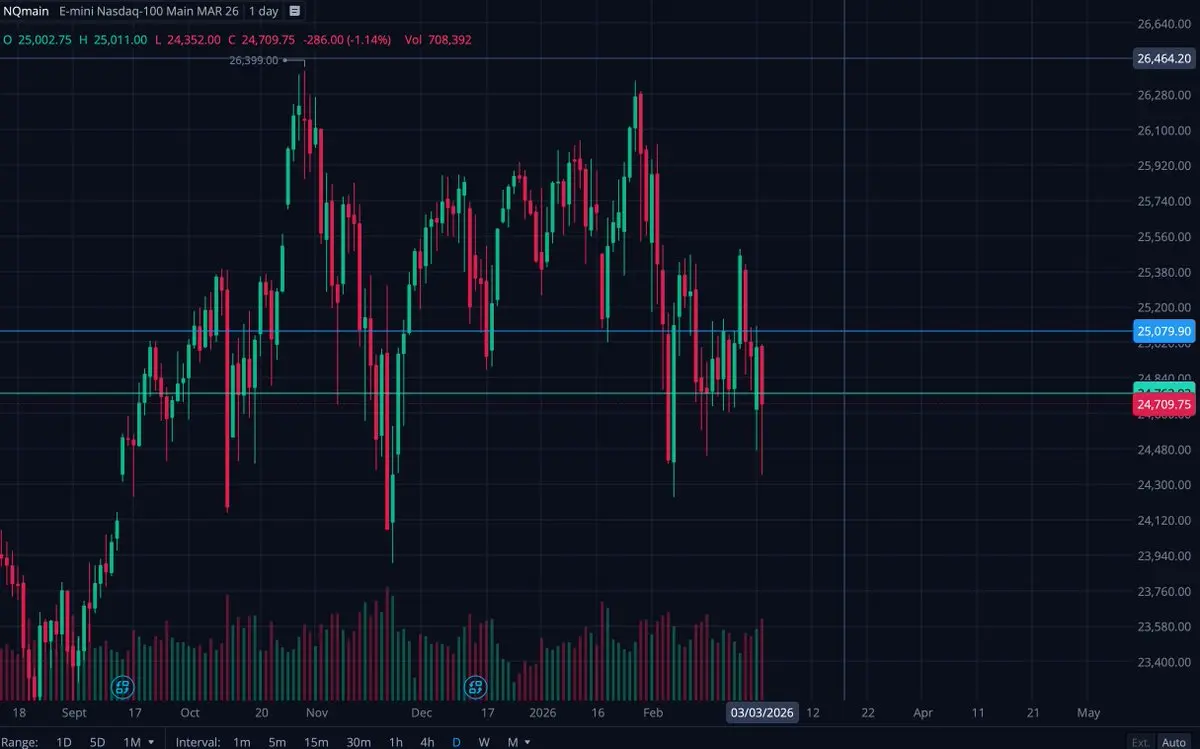Click the contract rollover icon near Dec 17
The image size is (1200, 749).
tap(476, 687)
